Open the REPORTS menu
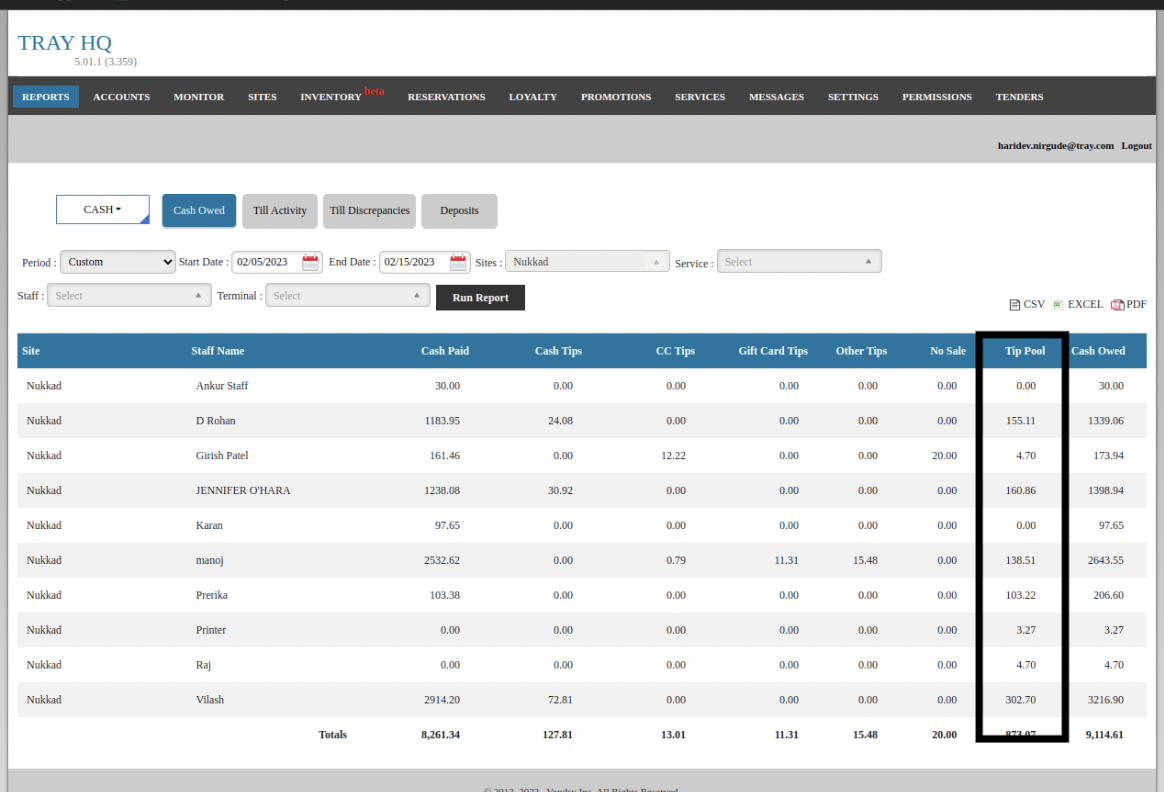Image resolution: width=1164 pixels, height=792 pixels. click(x=46, y=96)
